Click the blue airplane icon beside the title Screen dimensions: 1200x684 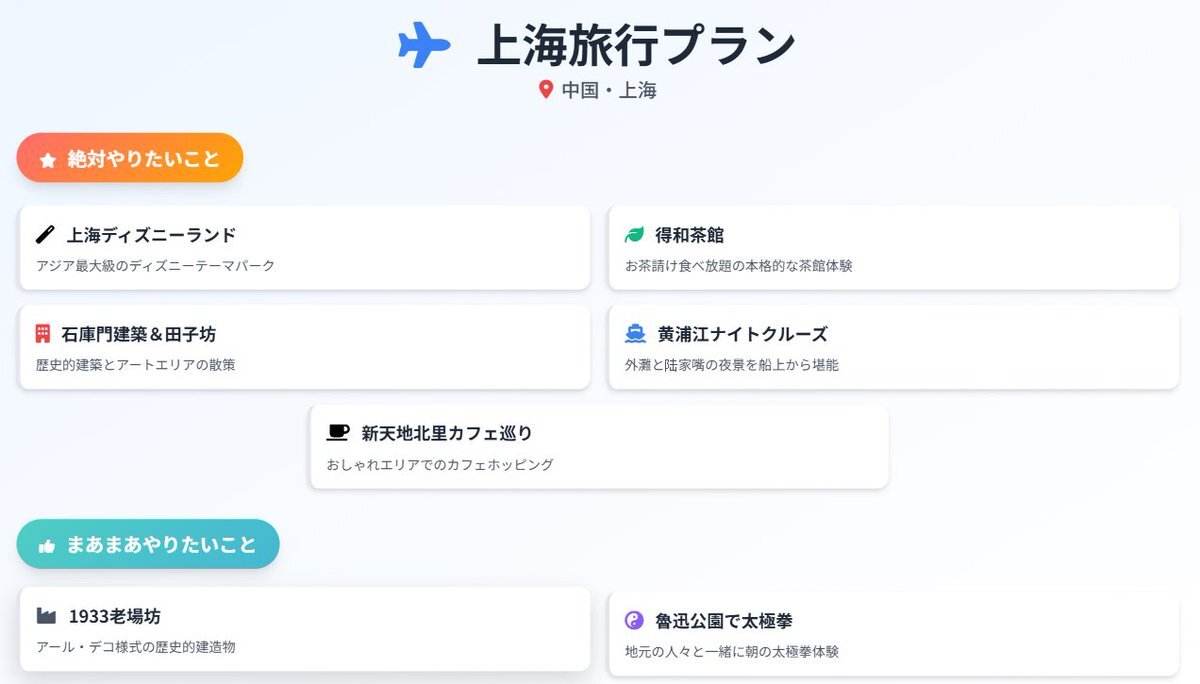coord(424,46)
